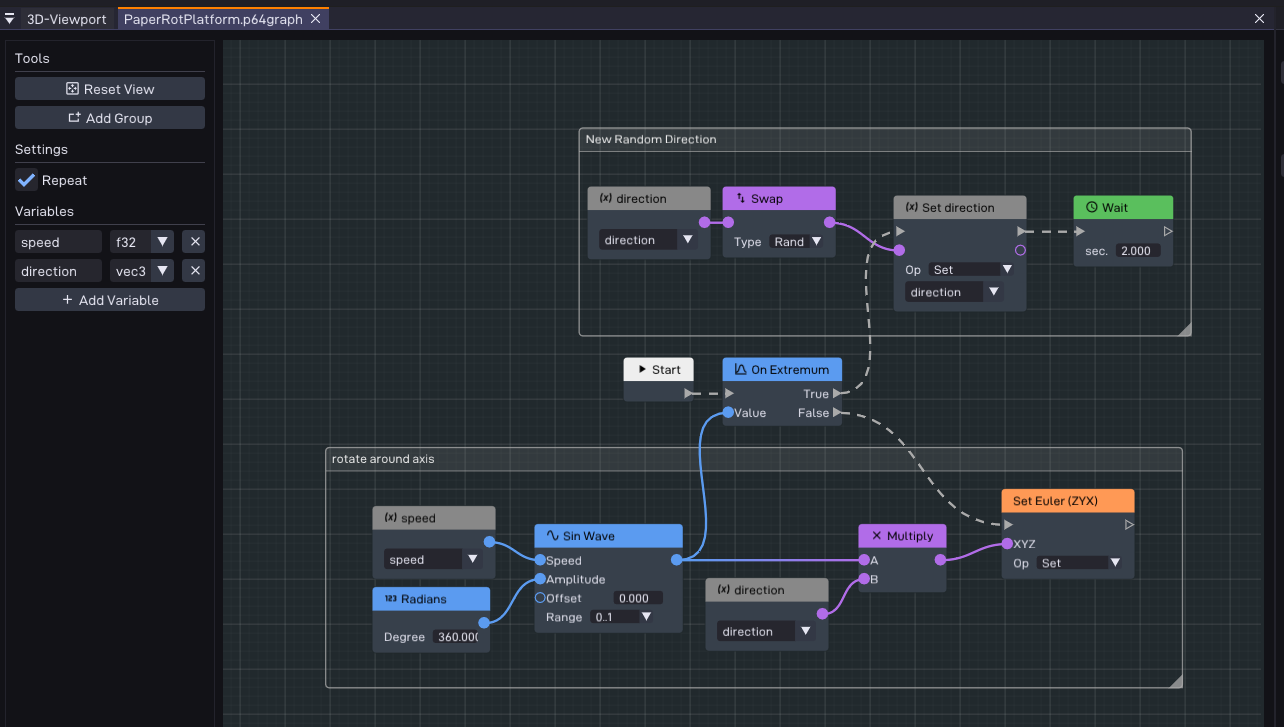Click the Set direction empty output port
Image resolution: width=1284 pixels, height=727 pixels.
1020,250
